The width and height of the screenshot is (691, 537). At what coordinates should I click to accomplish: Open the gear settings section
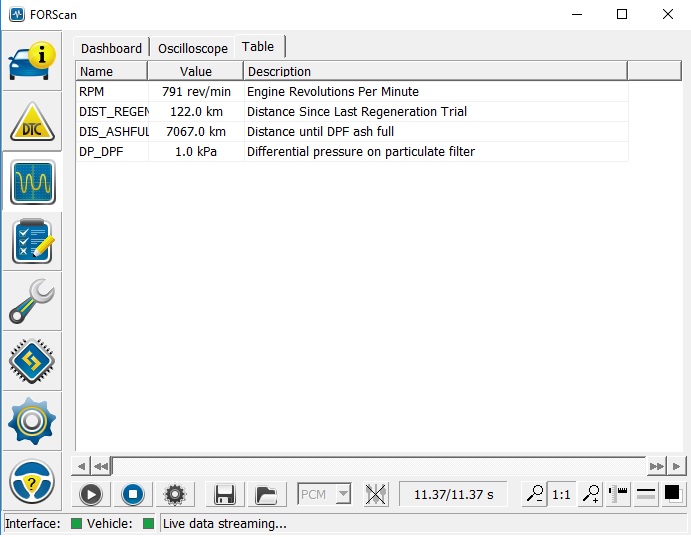click(x=32, y=422)
